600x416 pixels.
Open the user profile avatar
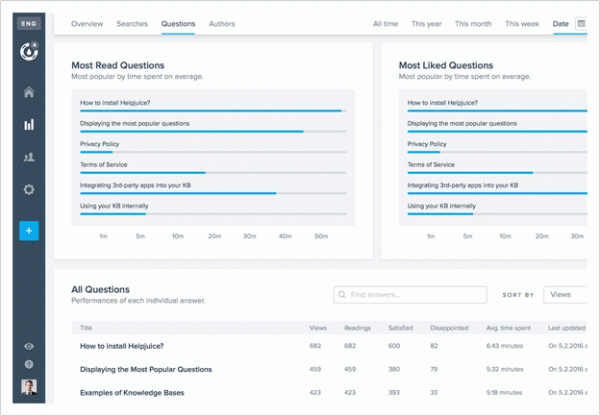29,389
